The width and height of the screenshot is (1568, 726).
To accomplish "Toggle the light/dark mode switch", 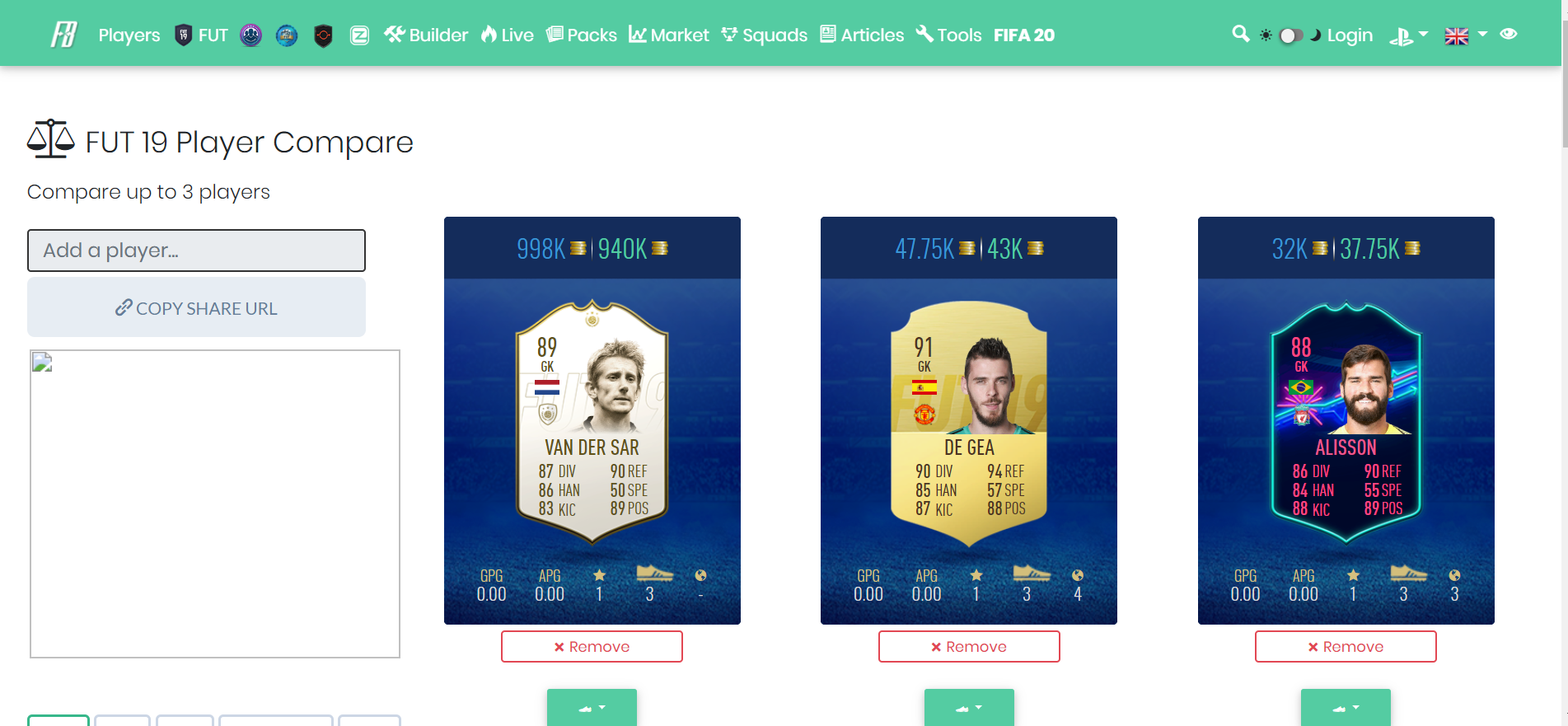I will (1290, 35).
